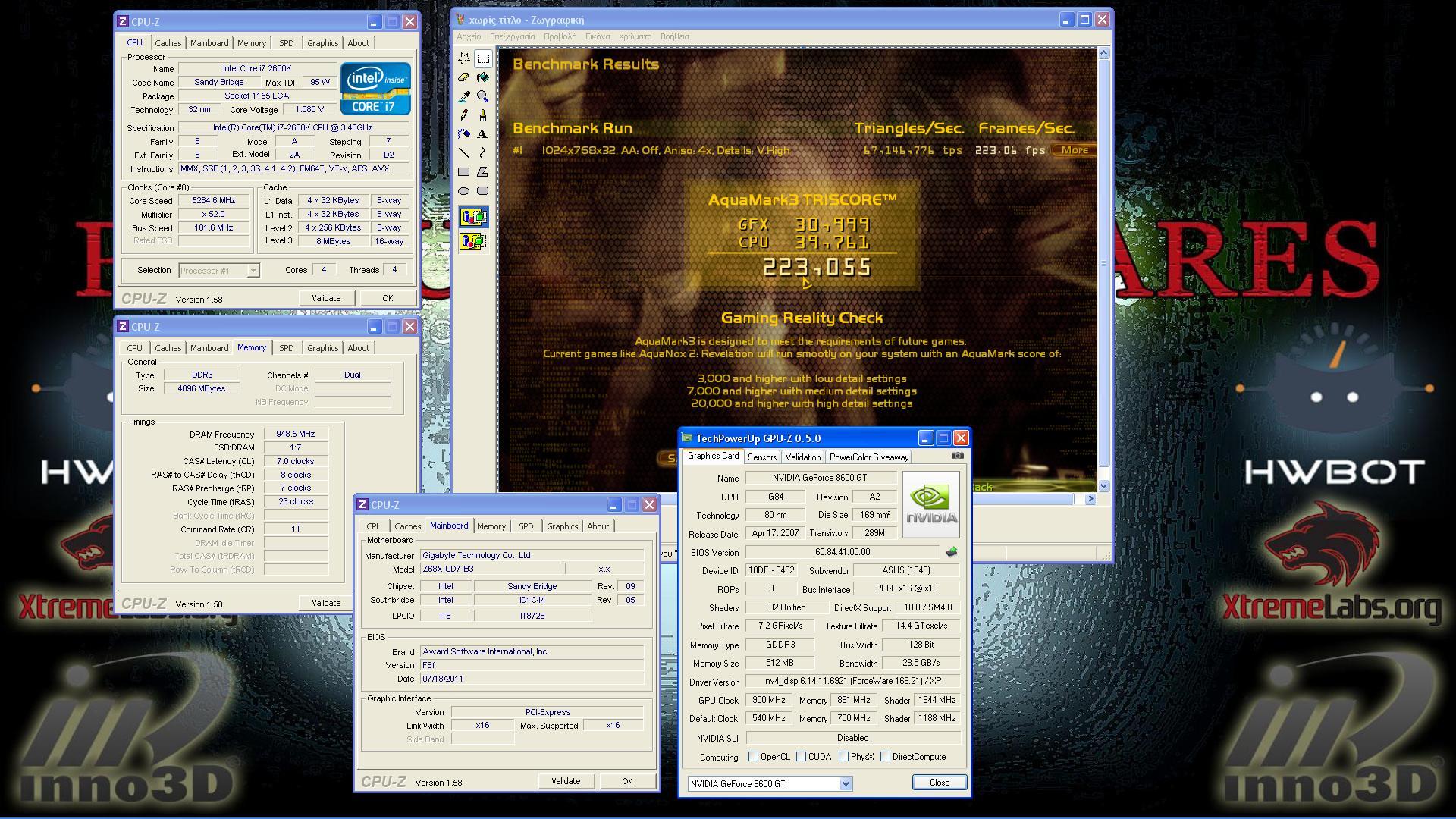Viewport: 1456px width, 819px height.
Task: Click the CAS# Latency 7.0 clocks value
Action: 296,461
